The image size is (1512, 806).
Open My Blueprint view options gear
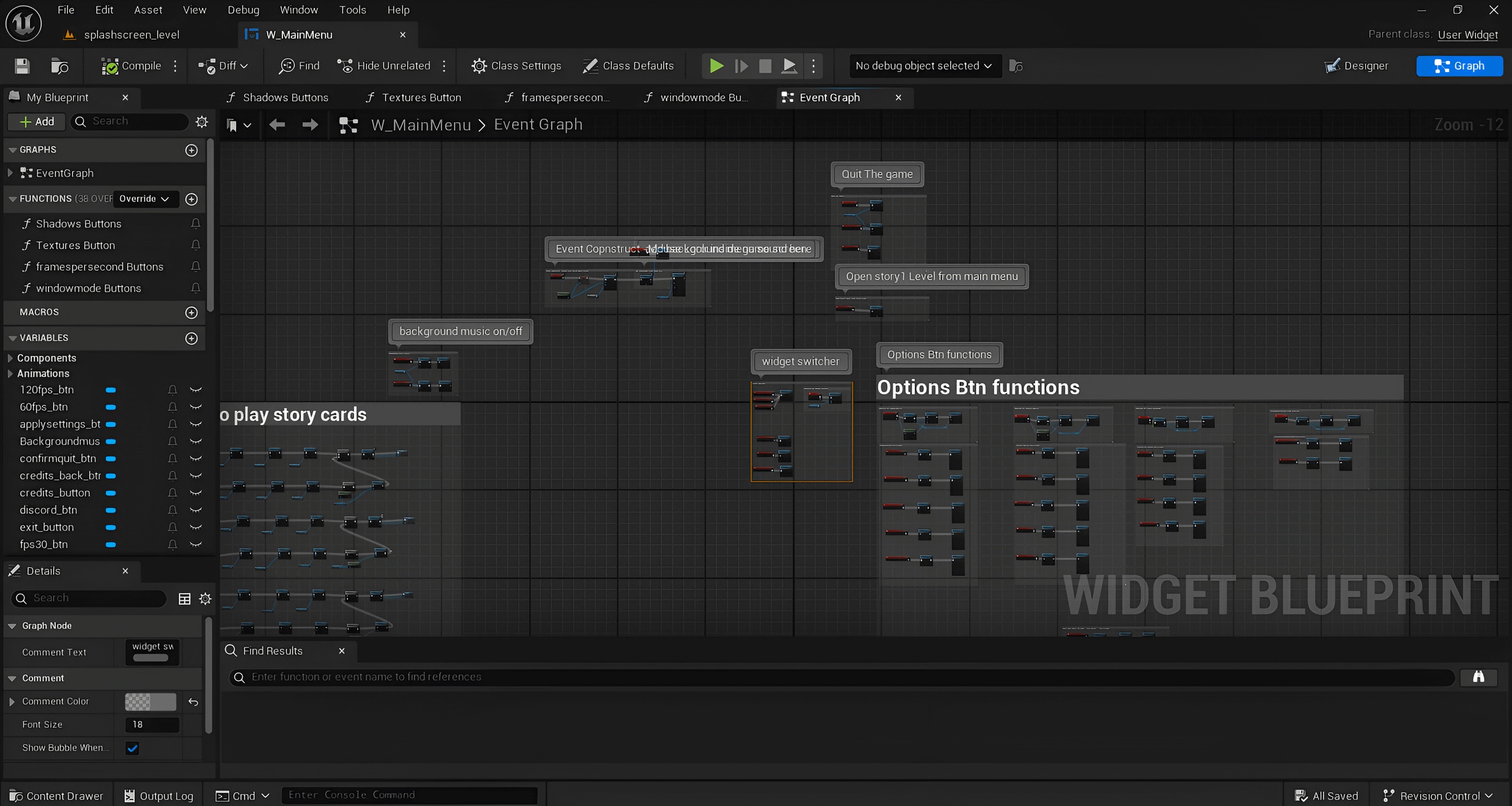coord(202,121)
